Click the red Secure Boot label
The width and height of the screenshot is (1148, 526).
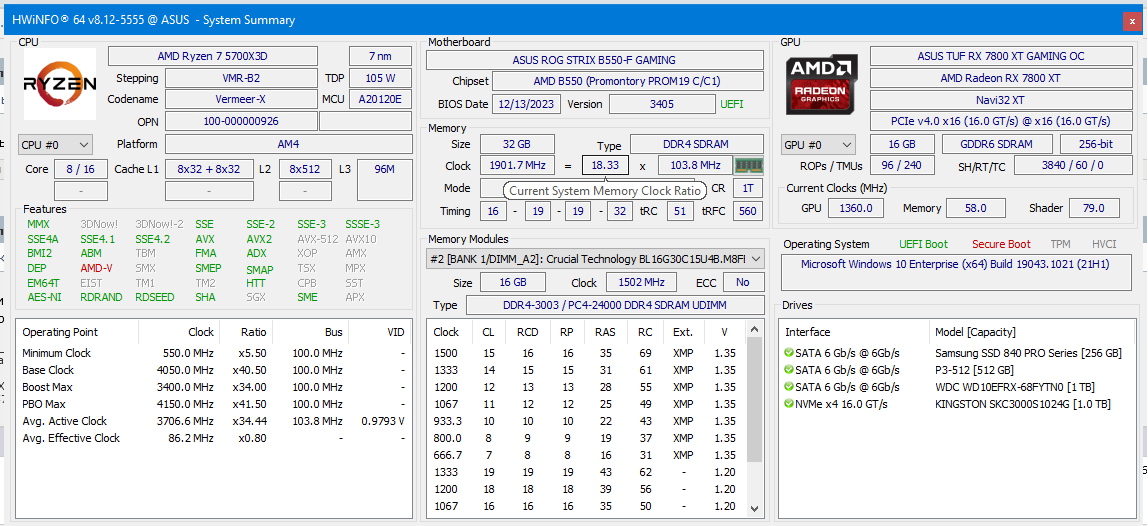click(x=1001, y=245)
